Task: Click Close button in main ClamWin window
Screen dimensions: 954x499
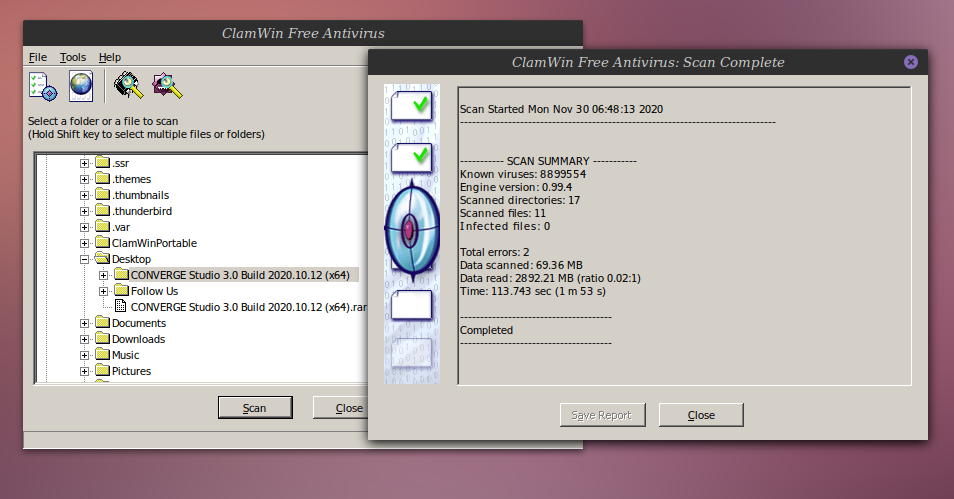Action: pyautogui.click(x=341, y=408)
